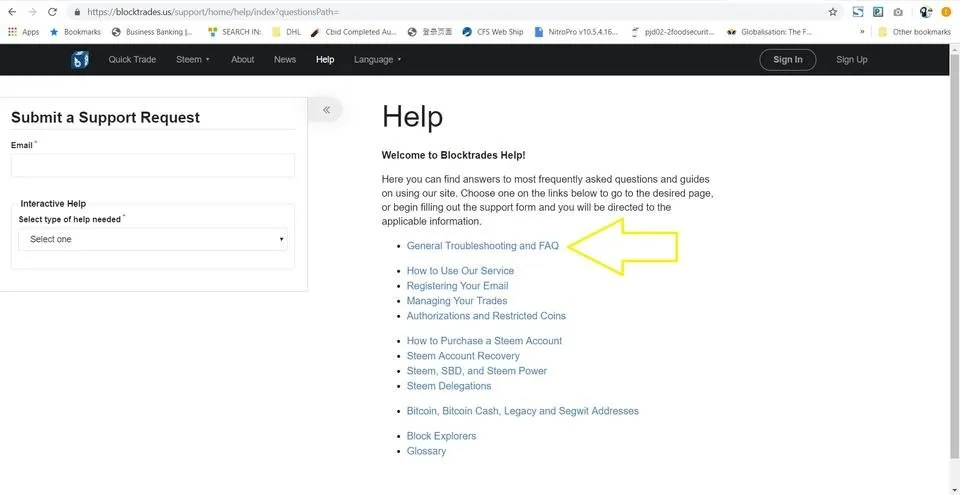Click the padlock site security icon
The image size is (960, 495).
(x=77, y=12)
